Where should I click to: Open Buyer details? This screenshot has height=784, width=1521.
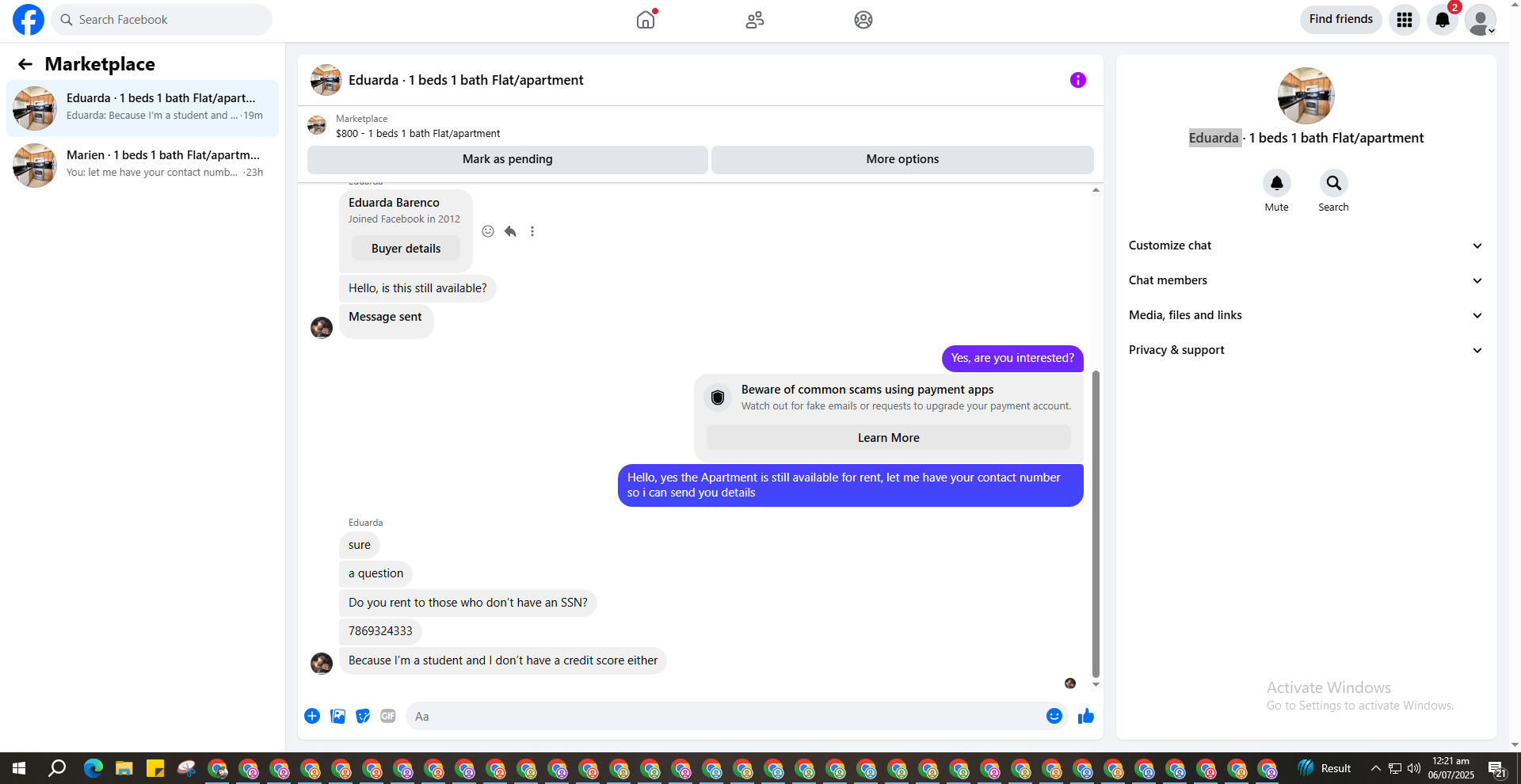[x=406, y=249]
